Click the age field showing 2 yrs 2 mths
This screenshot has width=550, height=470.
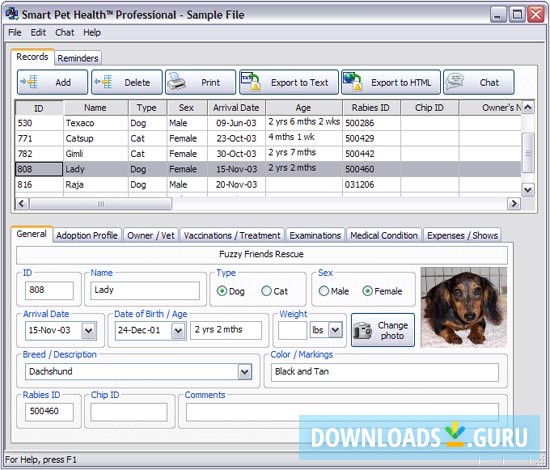pyautogui.click(x=226, y=330)
